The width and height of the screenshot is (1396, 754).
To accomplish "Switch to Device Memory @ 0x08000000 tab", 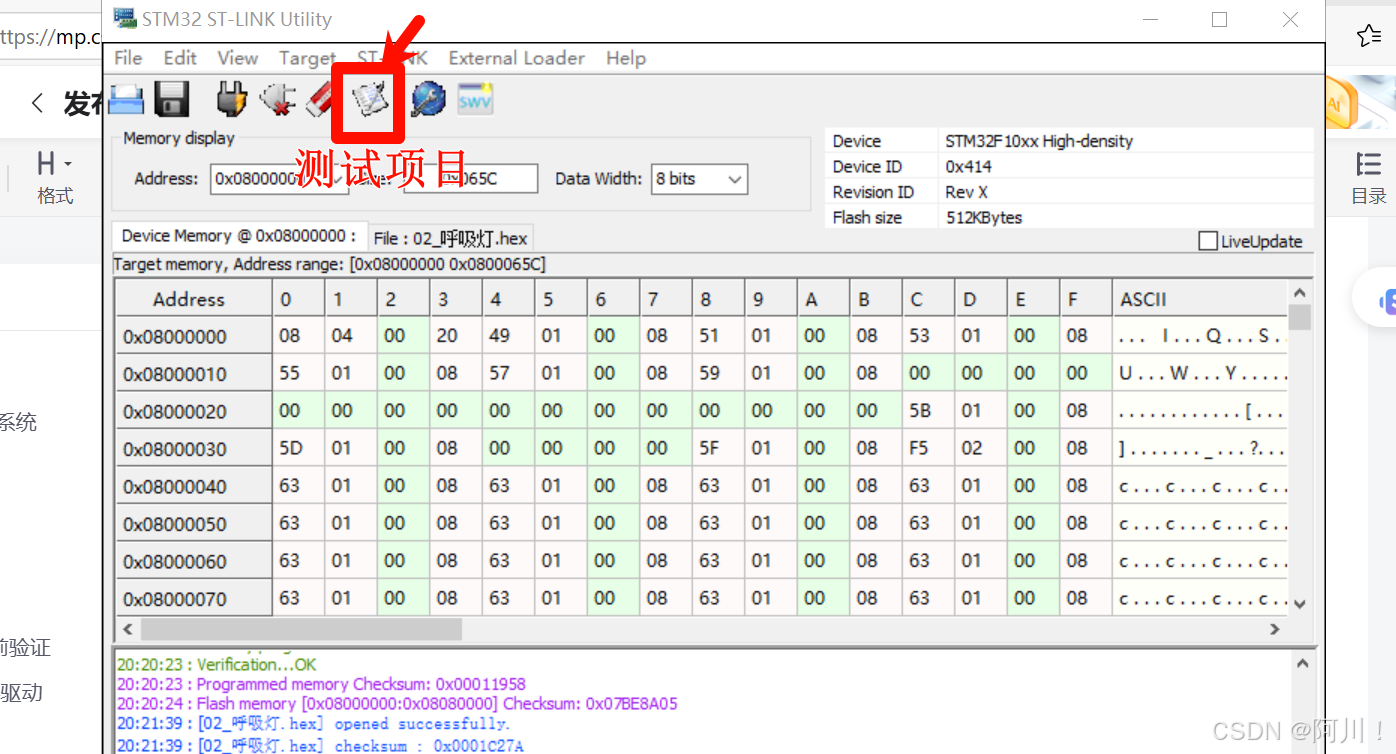I will pyautogui.click(x=239, y=236).
